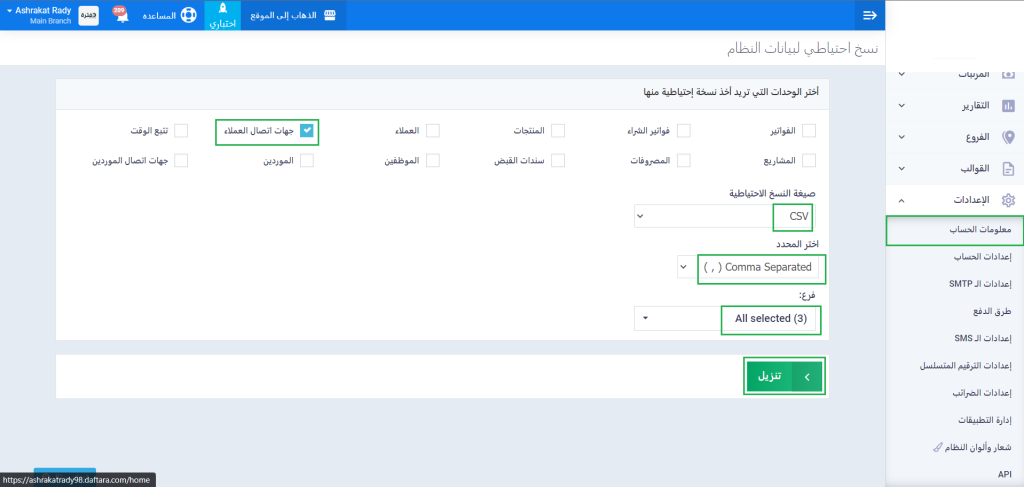Open the All selected (3) branch dropdown

click(x=728, y=319)
